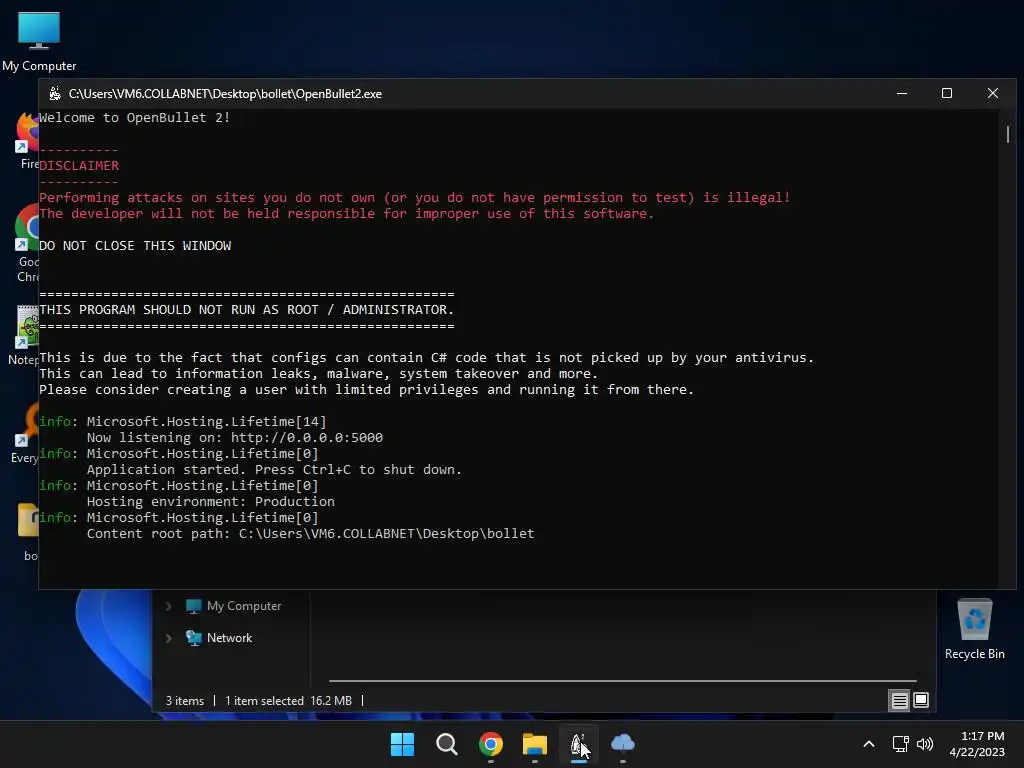Click 'Application started. Press Ctrl+C' line

pyautogui.click(x=274, y=470)
